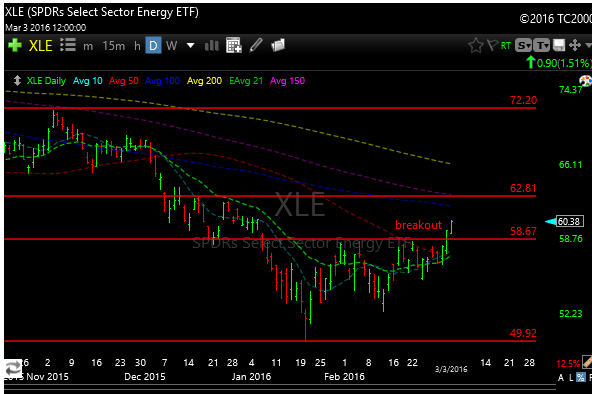Click the Avg 50 indicator label

point(123,81)
